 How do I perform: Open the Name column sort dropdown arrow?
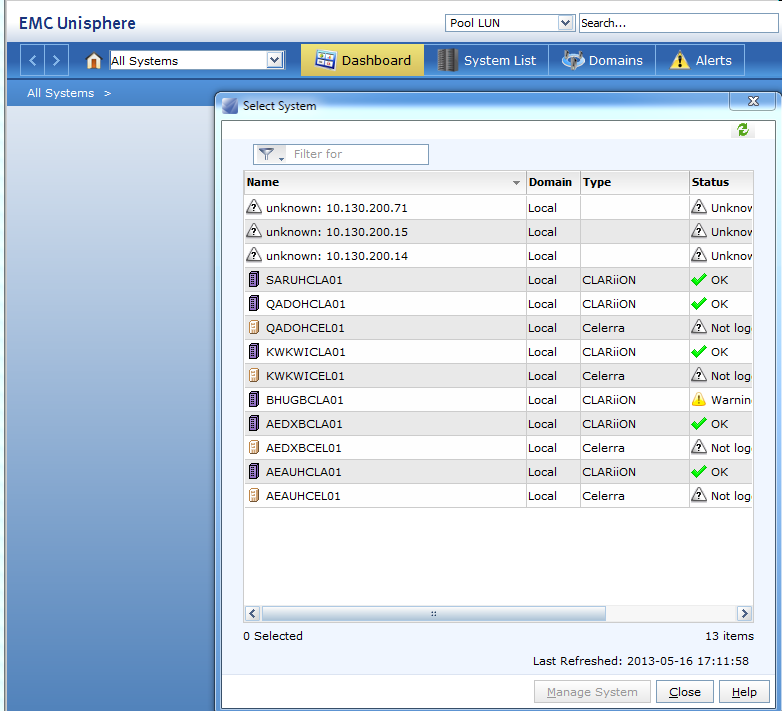coord(516,183)
